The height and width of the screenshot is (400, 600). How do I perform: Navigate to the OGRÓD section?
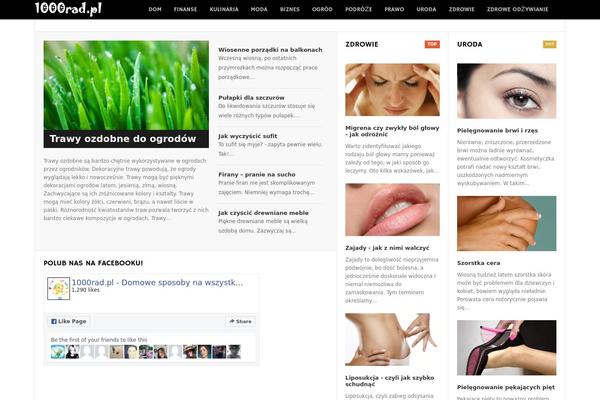click(322, 9)
